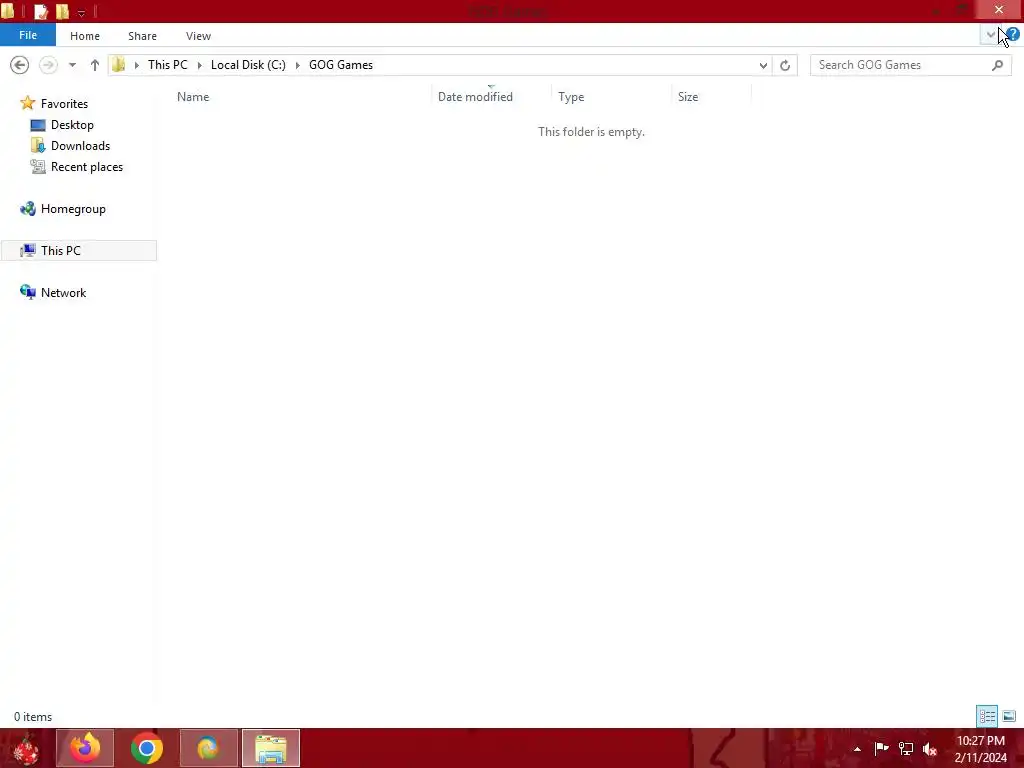The height and width of the screenshot is (768, 1024).
Task: Switch to Large icons view in status bar
Action: point(1009,716)
